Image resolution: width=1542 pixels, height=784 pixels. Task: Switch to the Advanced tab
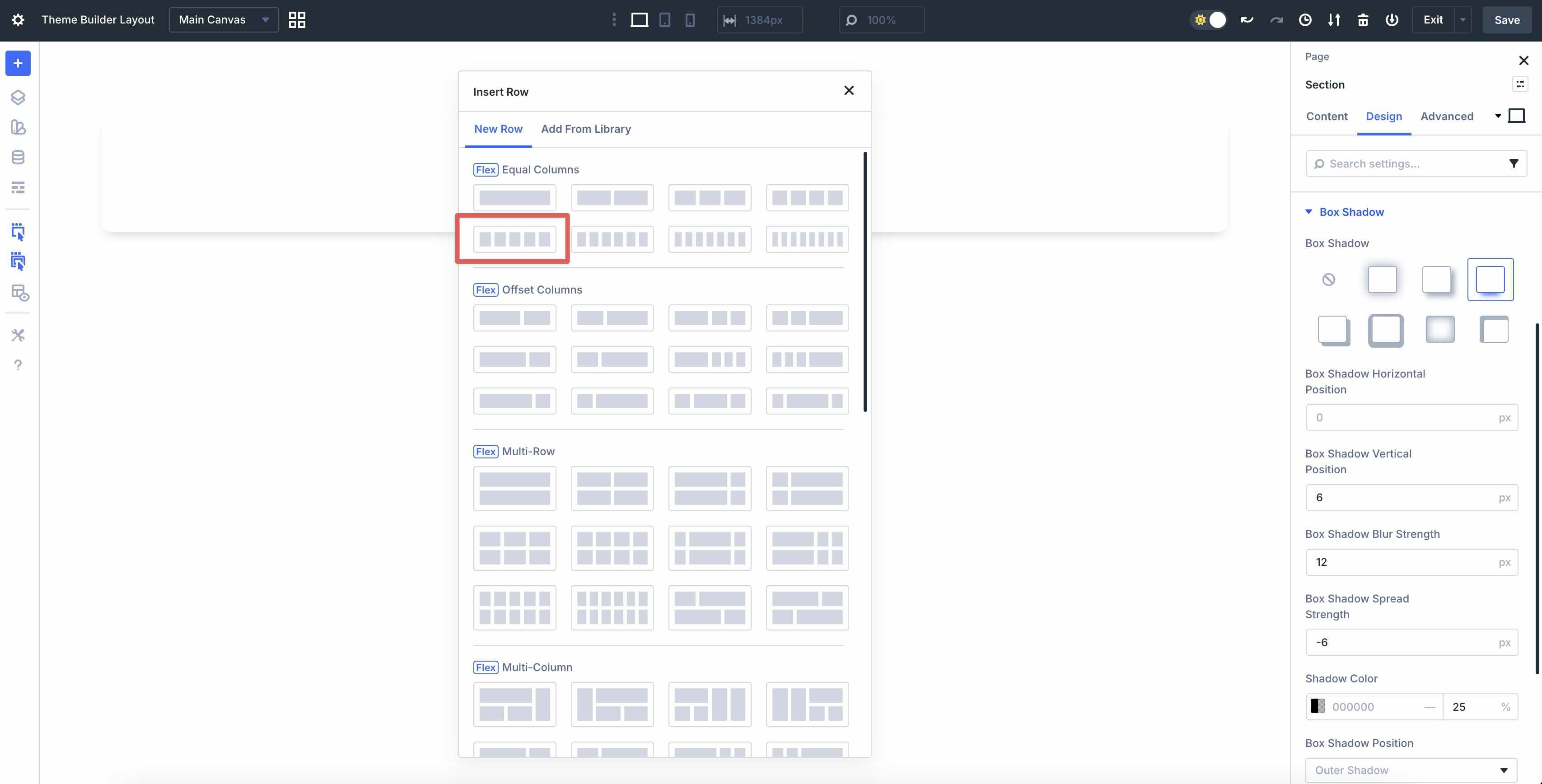point(1447,116)
